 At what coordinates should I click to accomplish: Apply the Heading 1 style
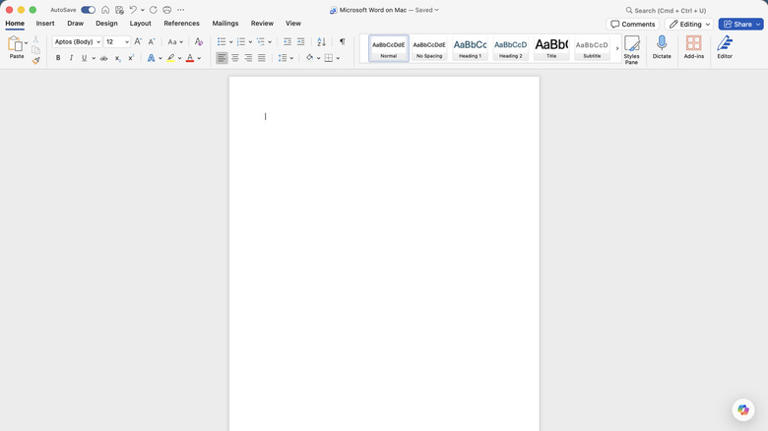(470, 48)
